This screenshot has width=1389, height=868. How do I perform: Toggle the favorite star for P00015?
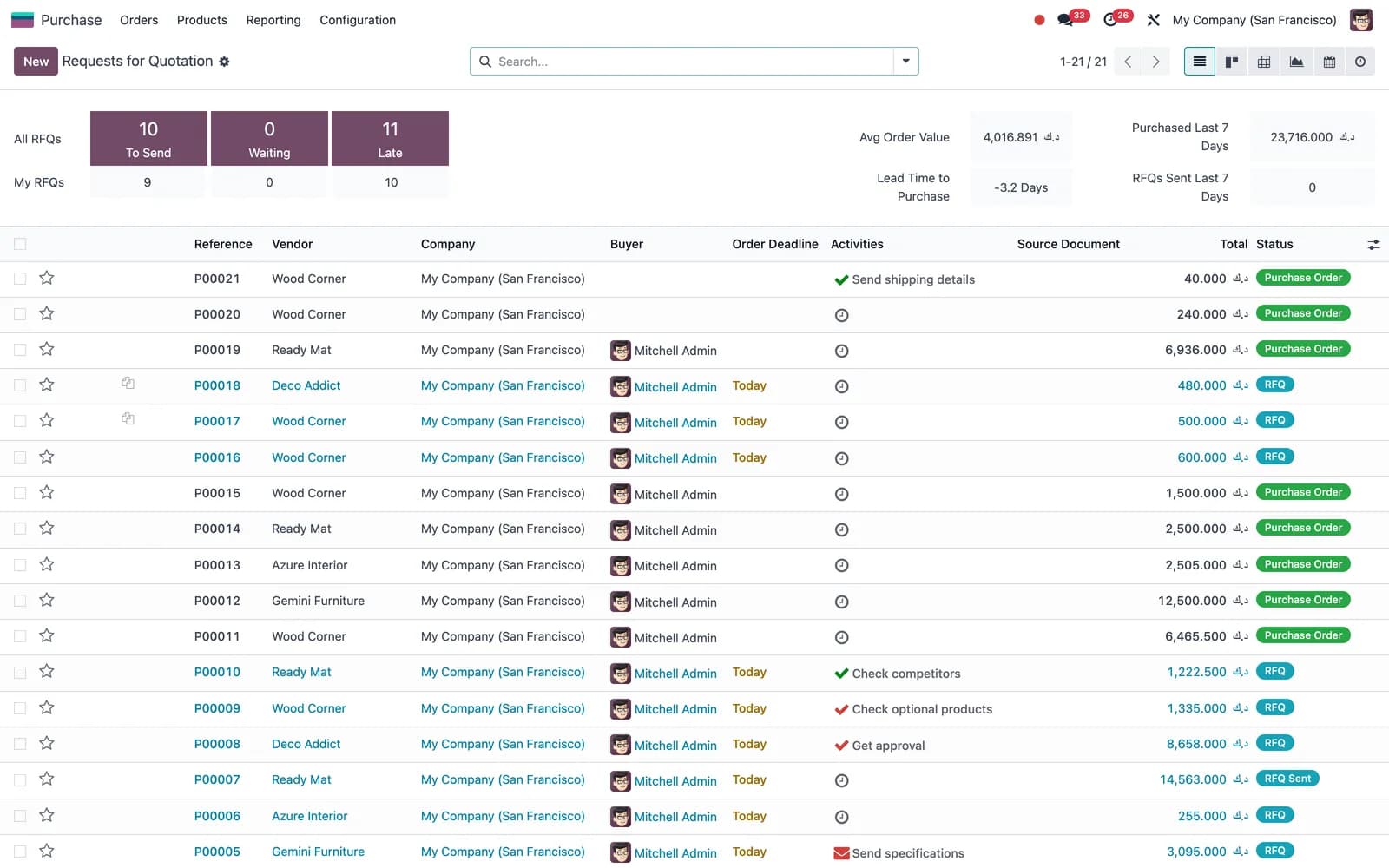47,492
